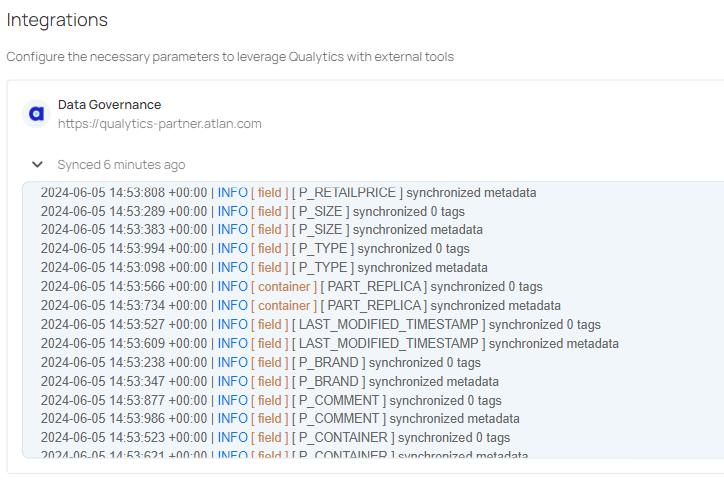Select the P_TYPE synchronized metadata line
Screen dimensions: 724x480
tap(264, 268)
